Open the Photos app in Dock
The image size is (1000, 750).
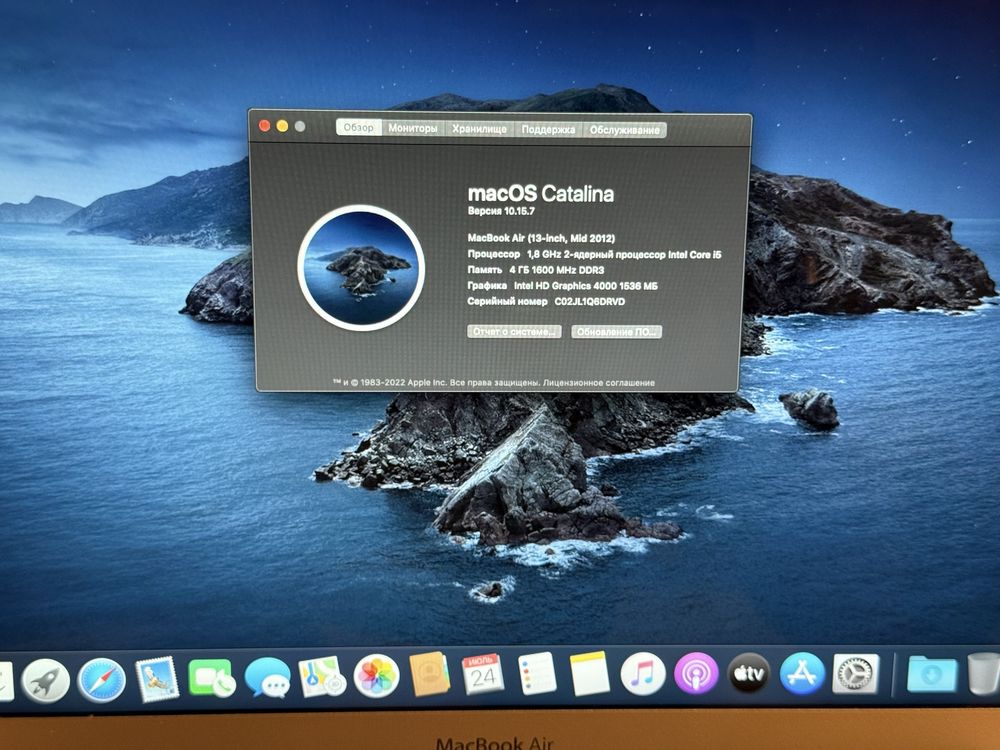tap(376, 675)
